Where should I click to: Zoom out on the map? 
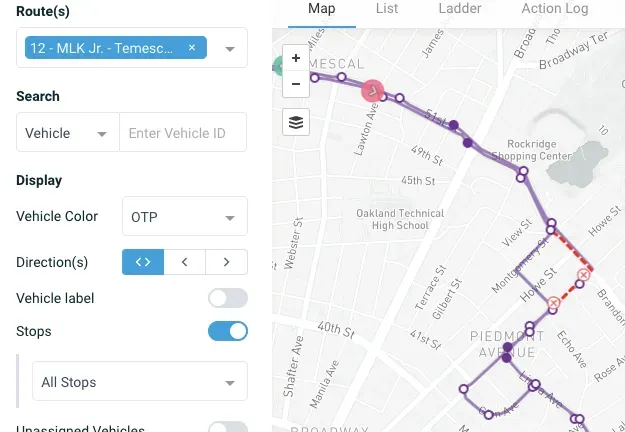296,84
